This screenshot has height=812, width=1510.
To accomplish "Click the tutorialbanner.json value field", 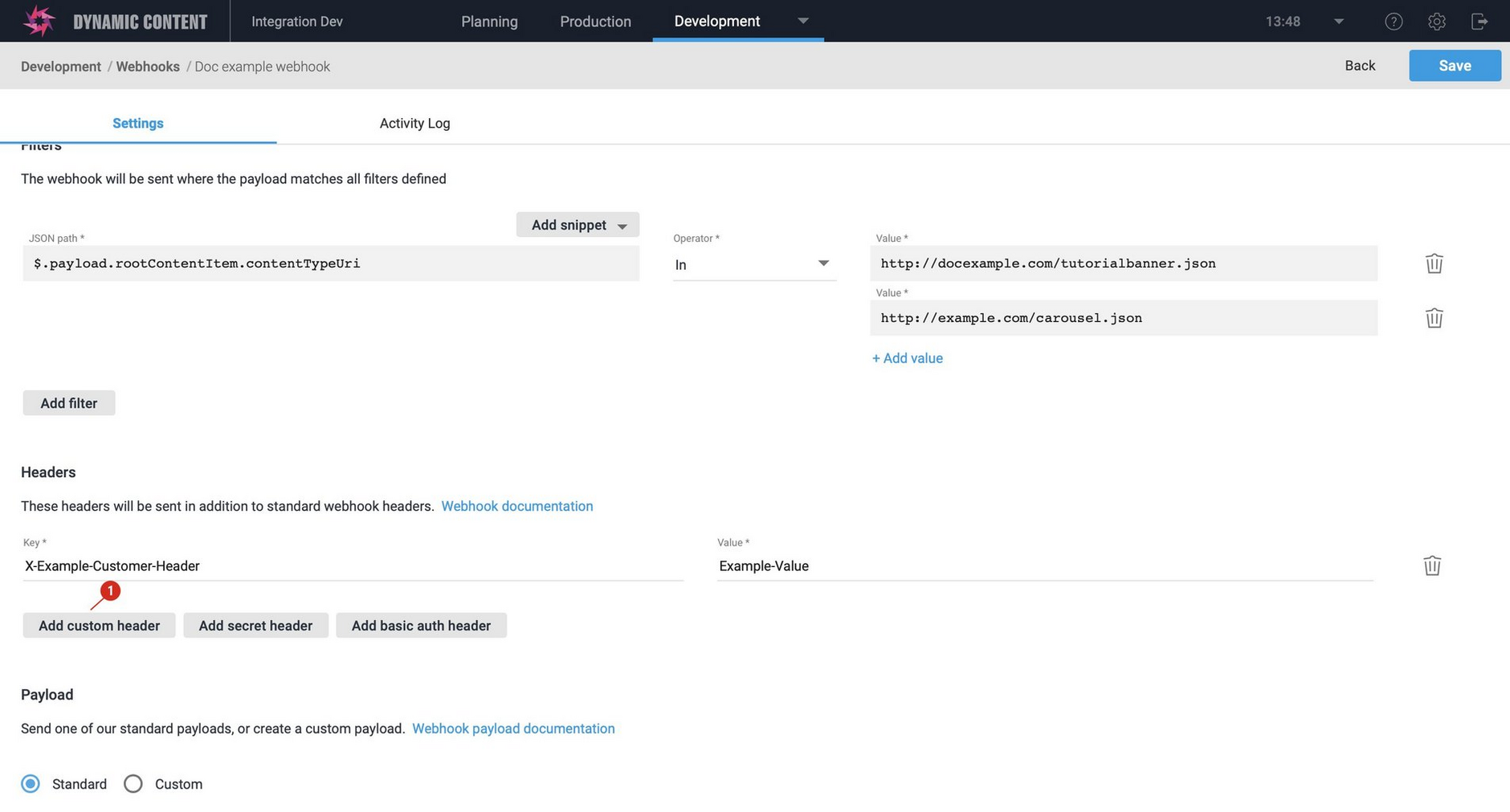I will coord(1124,263).
